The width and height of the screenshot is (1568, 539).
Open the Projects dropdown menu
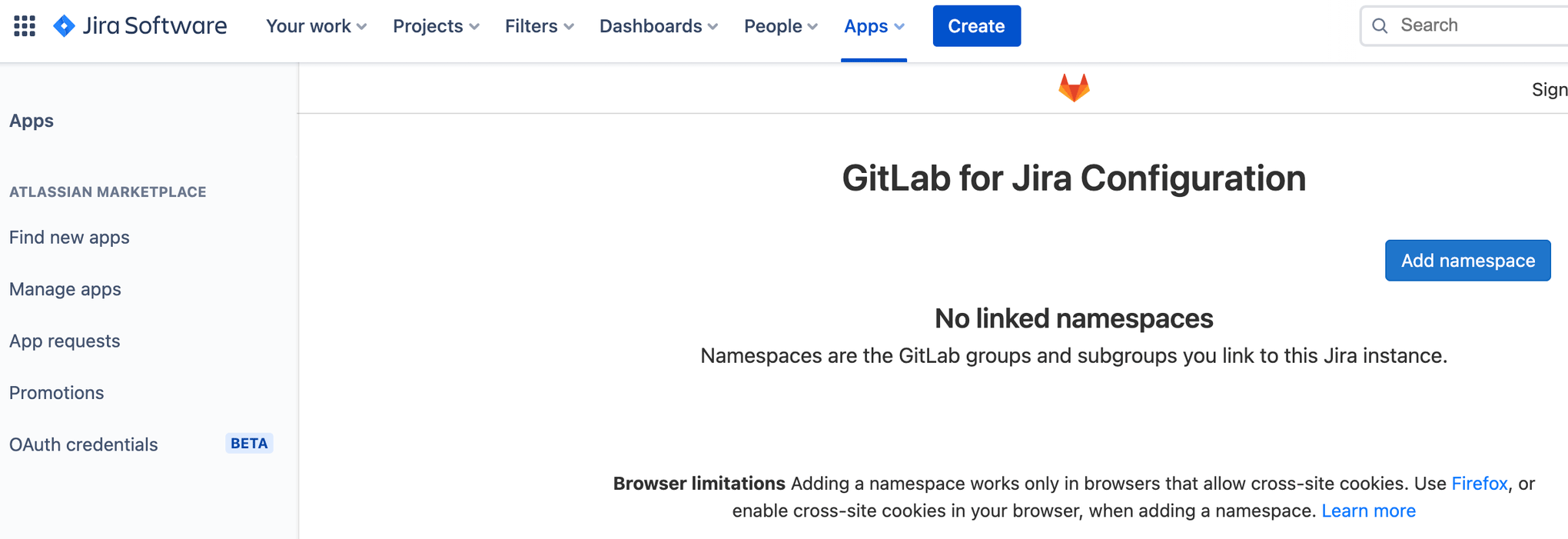coord(436,26)
